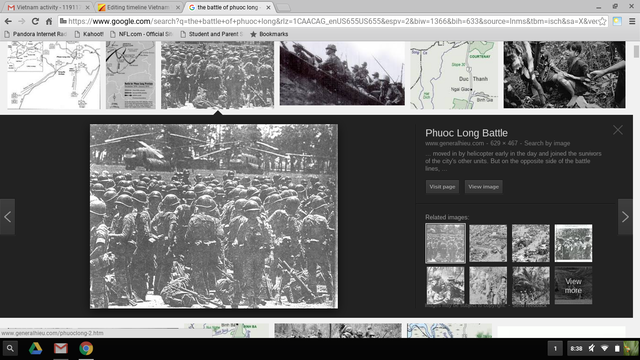Open the fourth related image with white border
Image resolution: width=640 pixels, height=360 pixels.
pyautogui.click(x=573, y=243)
